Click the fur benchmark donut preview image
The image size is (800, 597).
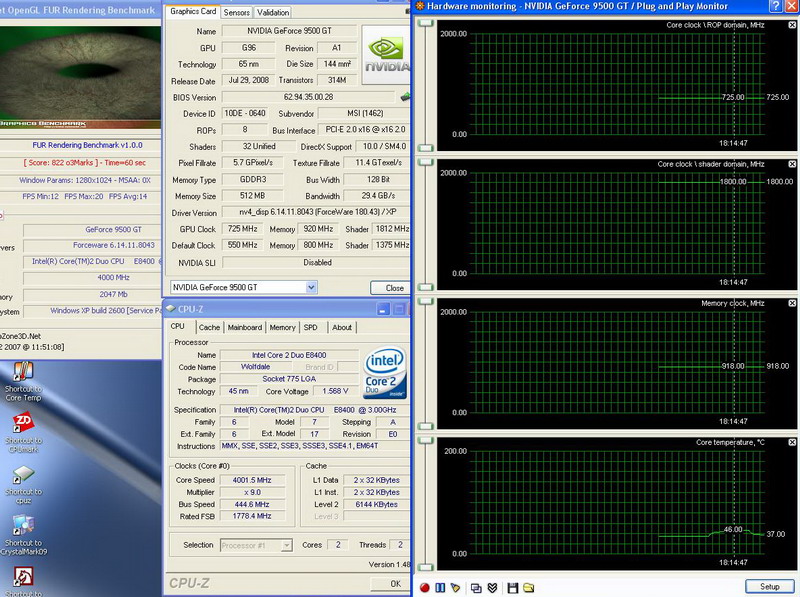point(80,77)
